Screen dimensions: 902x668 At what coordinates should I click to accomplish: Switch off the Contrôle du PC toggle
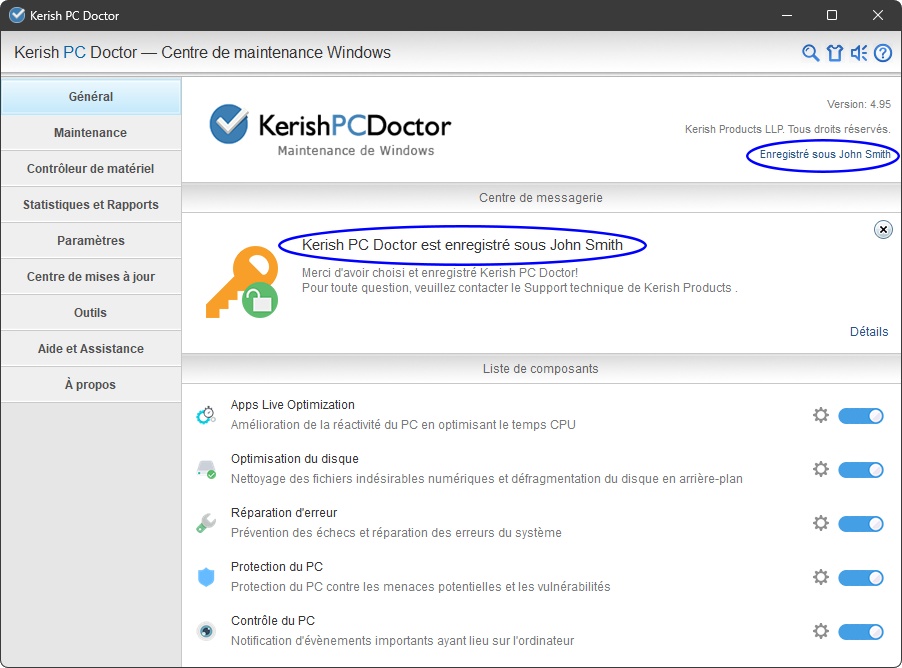(x=861, y=631)
